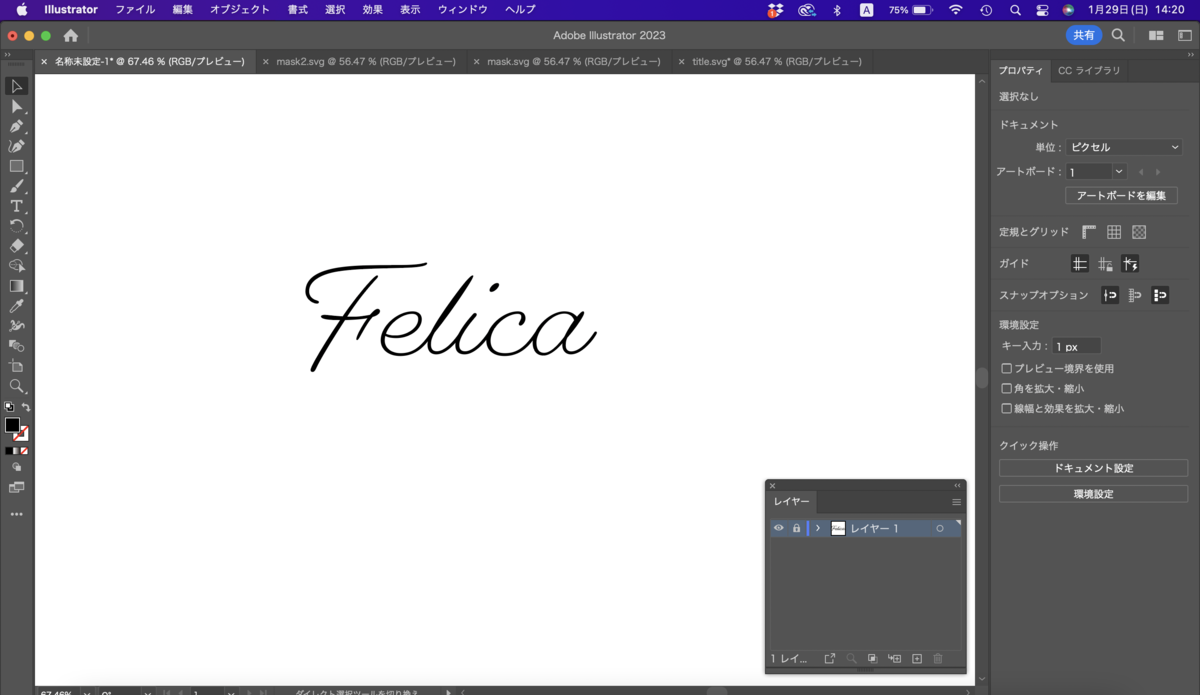Select the Rotate tool
The width and height of the screenshot is (1200, 695).
click(x=16, y=226)
